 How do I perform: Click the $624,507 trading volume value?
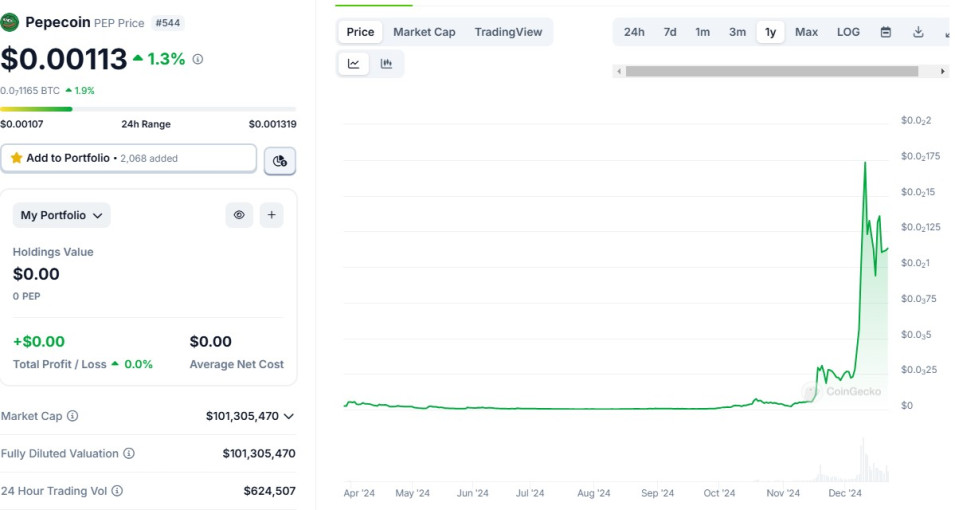tap(269, 491)
